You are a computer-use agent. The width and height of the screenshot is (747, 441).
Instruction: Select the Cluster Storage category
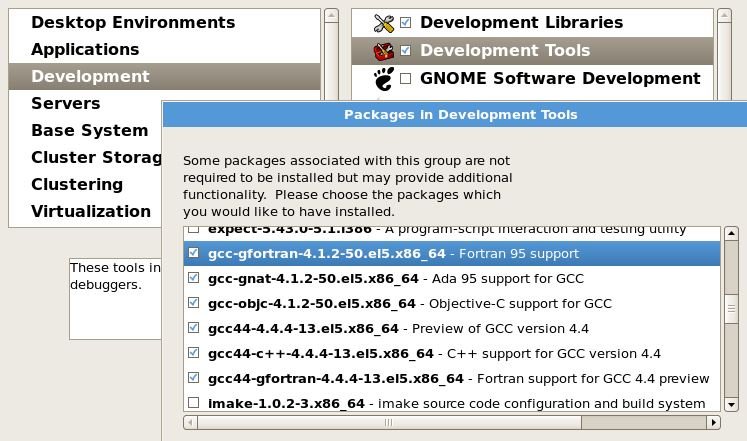86,157
